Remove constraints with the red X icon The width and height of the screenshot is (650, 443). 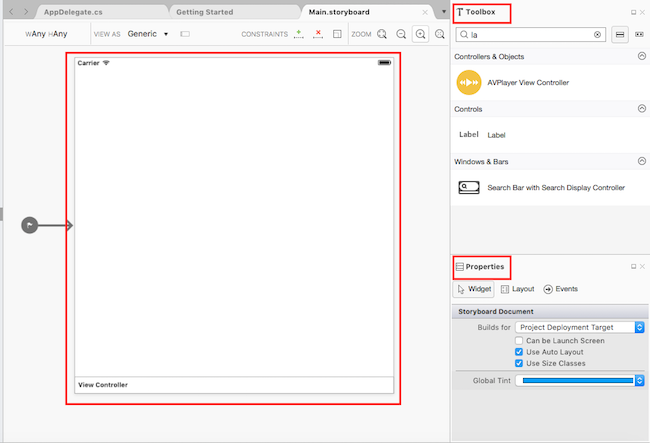pyautogui.click(x=318, y=34)
